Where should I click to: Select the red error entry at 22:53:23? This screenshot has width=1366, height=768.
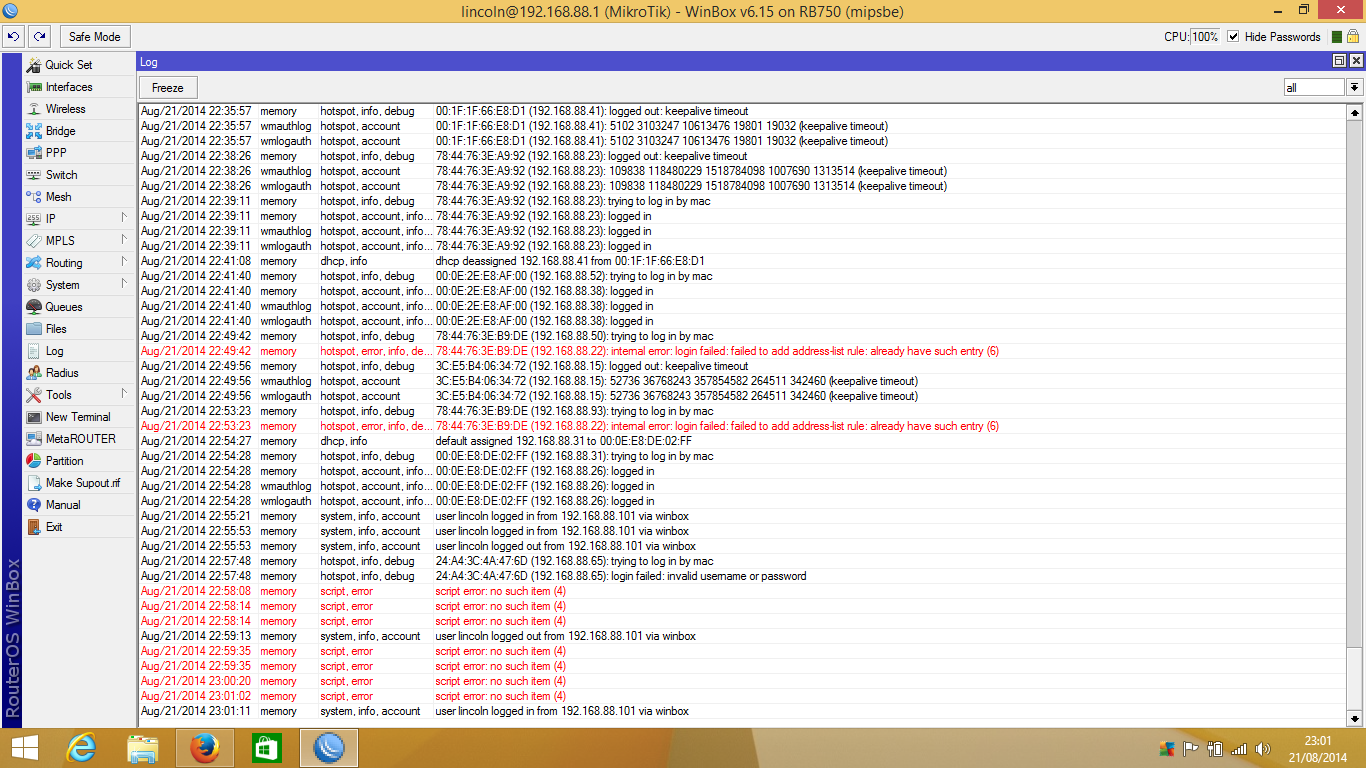tap(743, 426)
